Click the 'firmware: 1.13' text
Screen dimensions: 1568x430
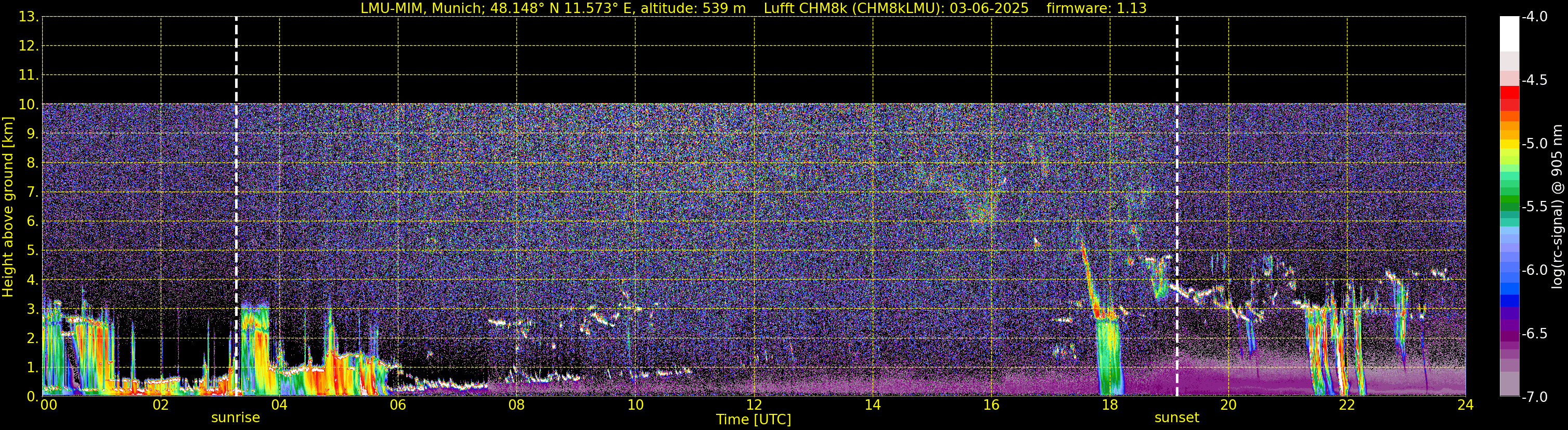(x=1096, y=8)
